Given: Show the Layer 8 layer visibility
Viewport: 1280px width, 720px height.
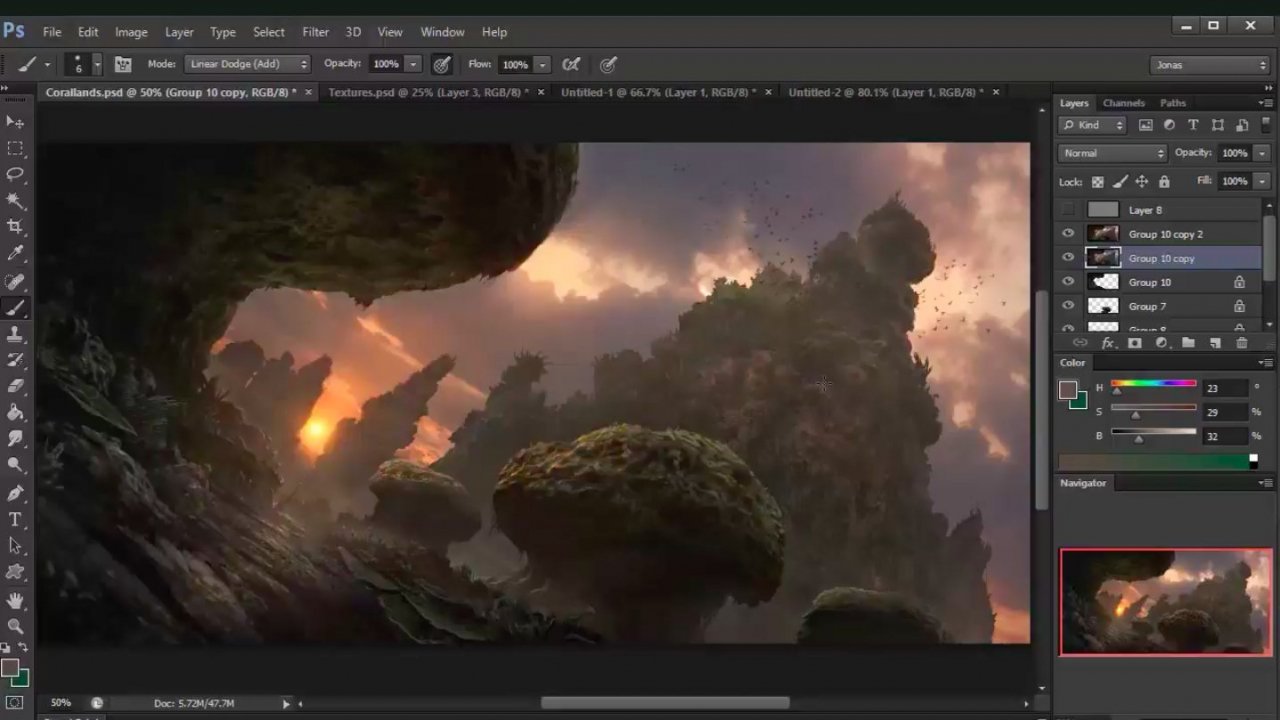Looking at the screenshot, I should point(1068,210).
